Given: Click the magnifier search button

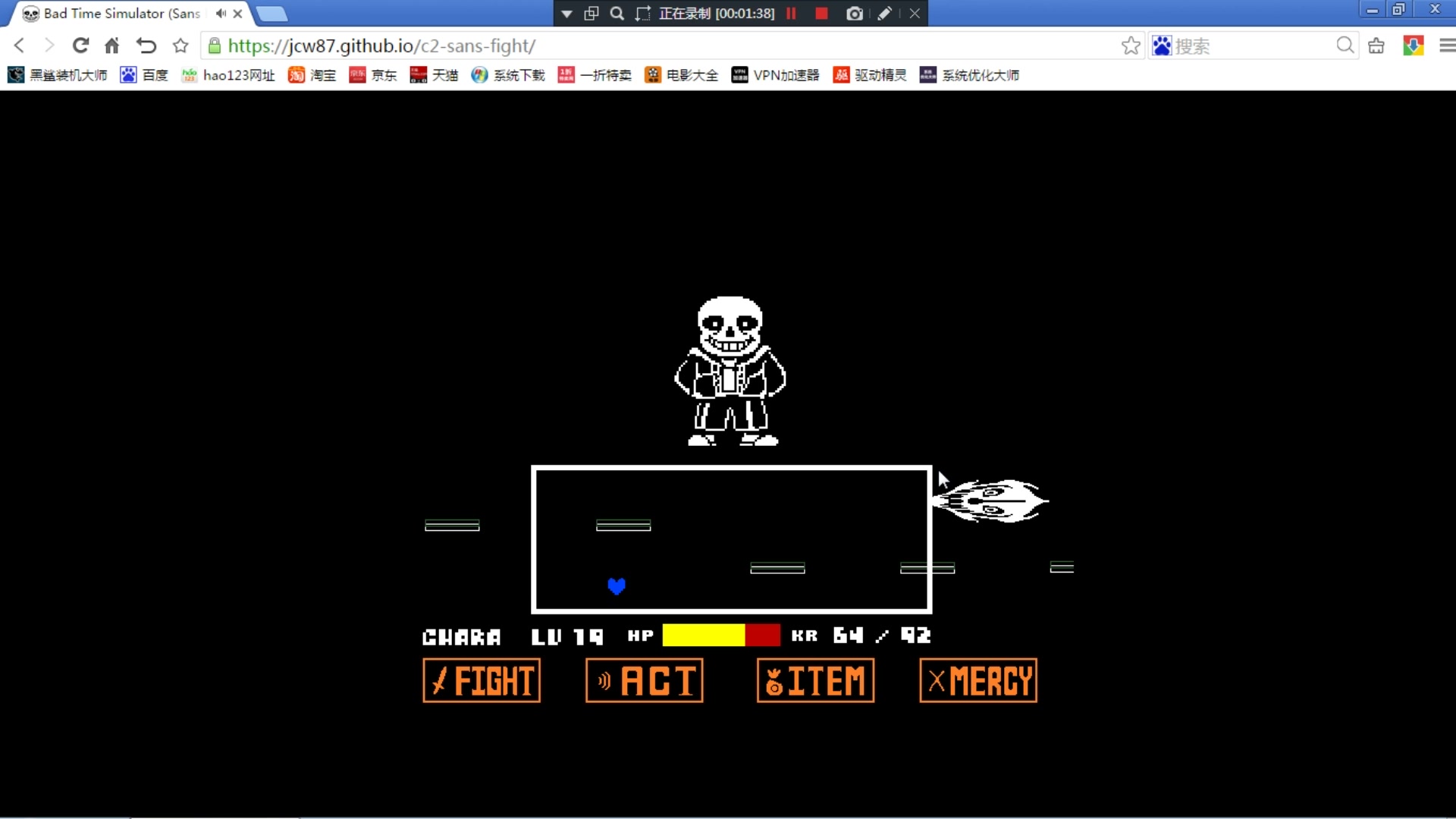Looking at the screenshot, I should (x=1345, y=45).
